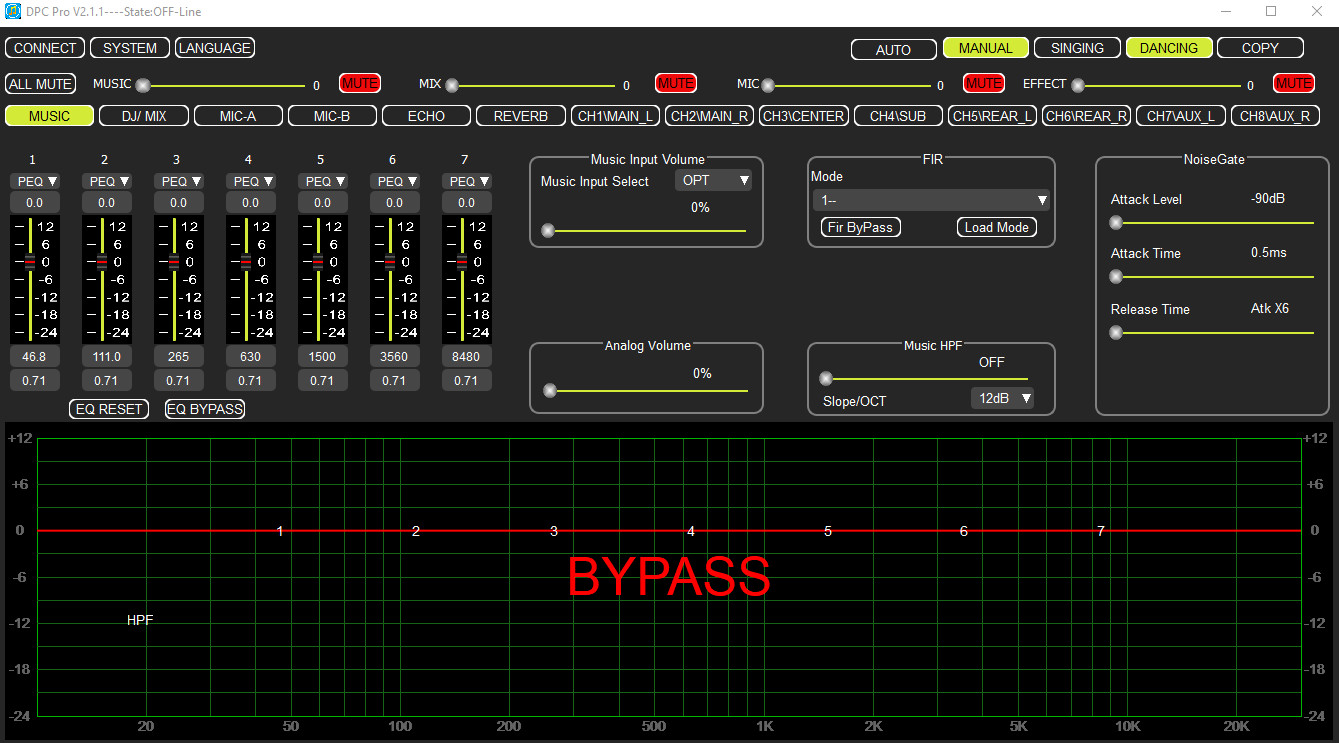Click band 5 frequency field 1500

pyautogui.click(x=322, y=357)
